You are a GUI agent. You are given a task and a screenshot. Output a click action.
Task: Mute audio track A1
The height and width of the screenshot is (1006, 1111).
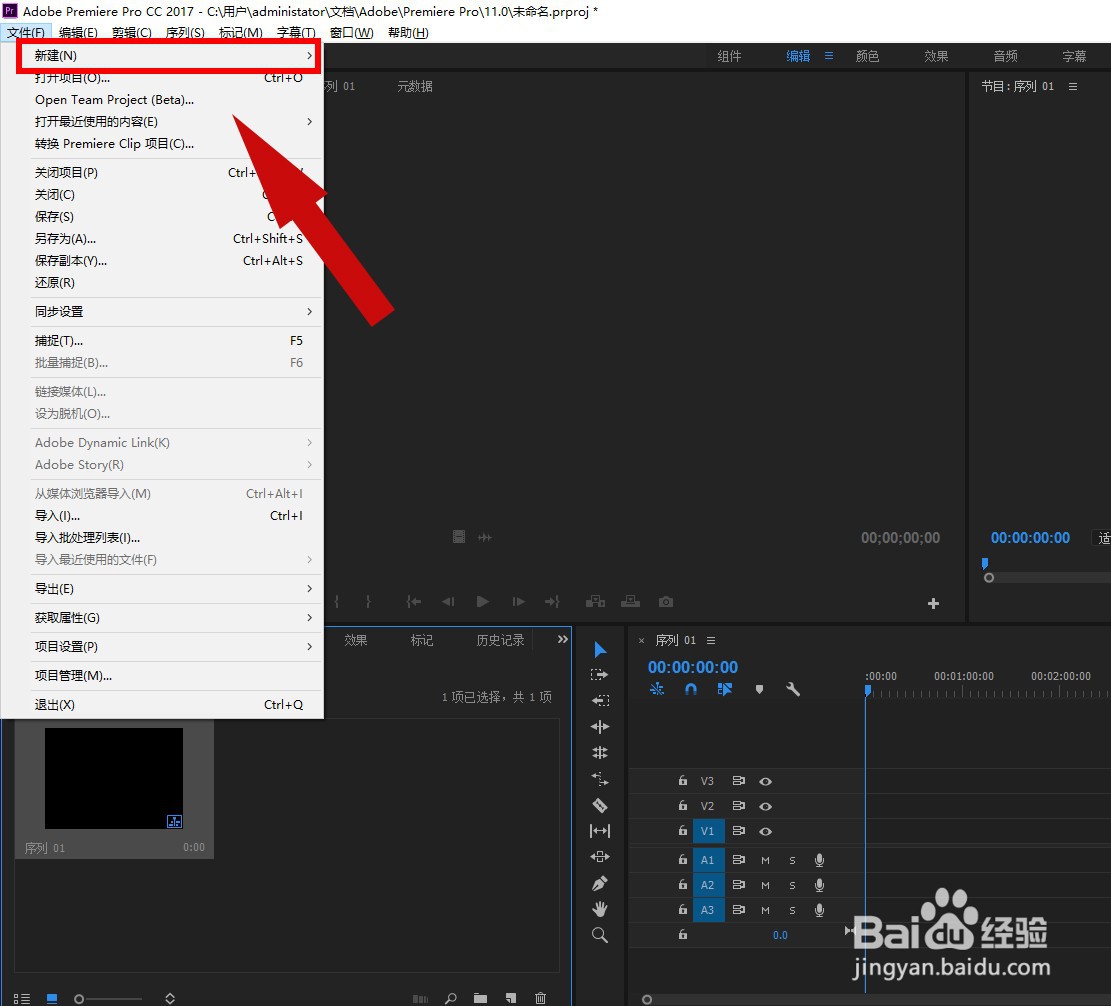765,860
